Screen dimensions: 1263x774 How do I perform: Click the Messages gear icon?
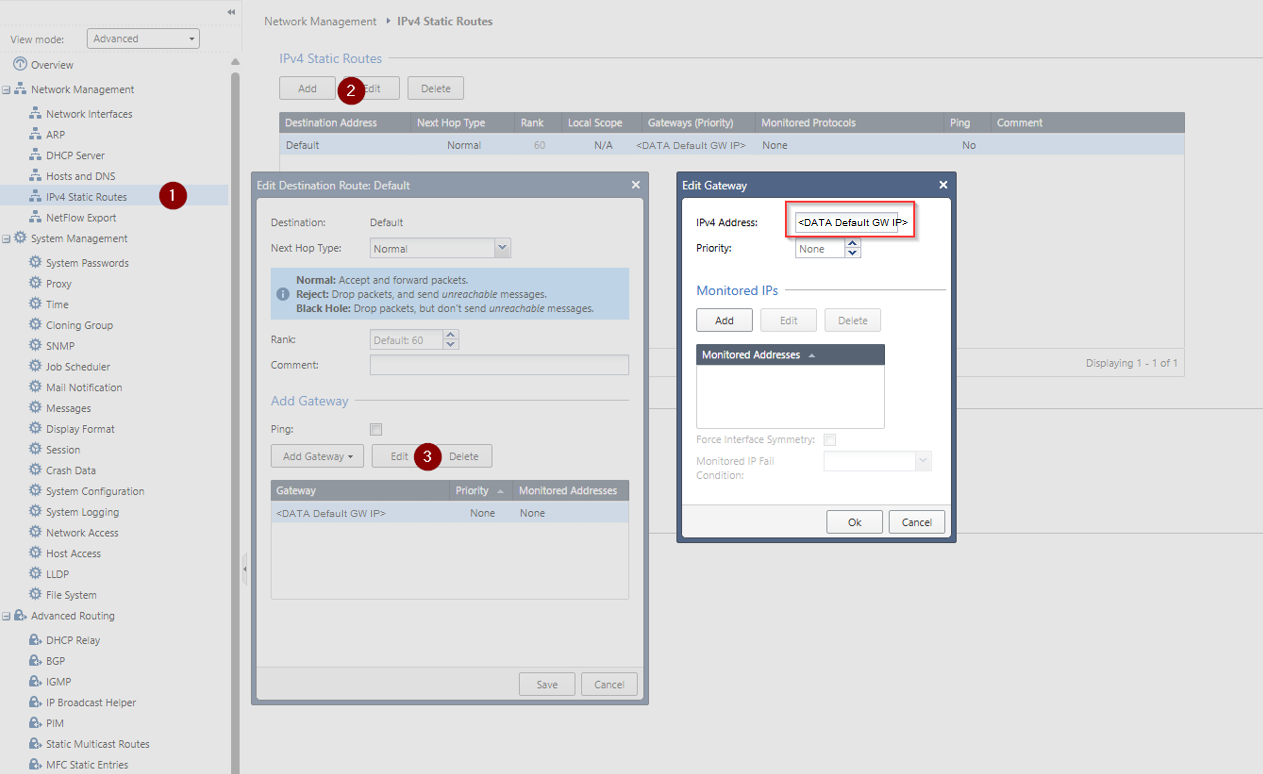pos(35,408)
